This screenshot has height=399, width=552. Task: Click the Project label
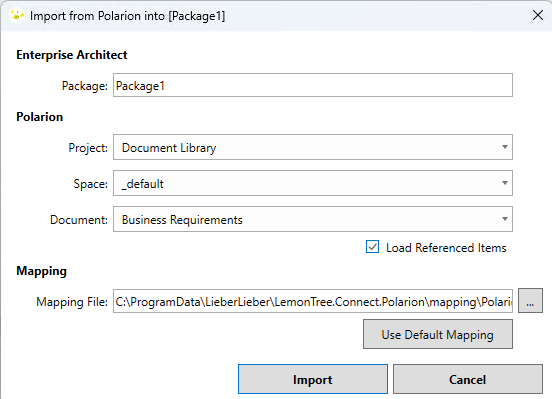click(x=88, y=148)
